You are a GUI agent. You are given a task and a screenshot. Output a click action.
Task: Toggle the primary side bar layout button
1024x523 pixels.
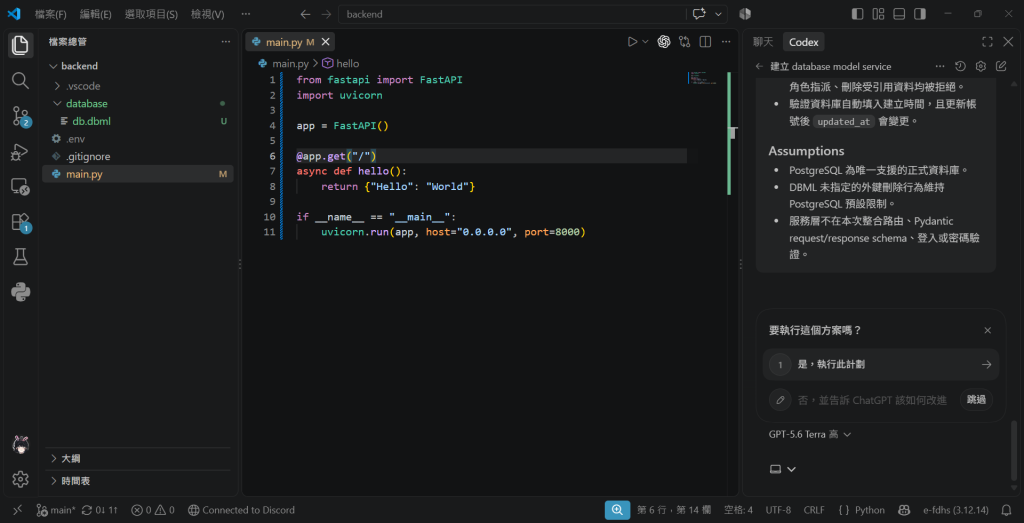click(x=857, y=14)
